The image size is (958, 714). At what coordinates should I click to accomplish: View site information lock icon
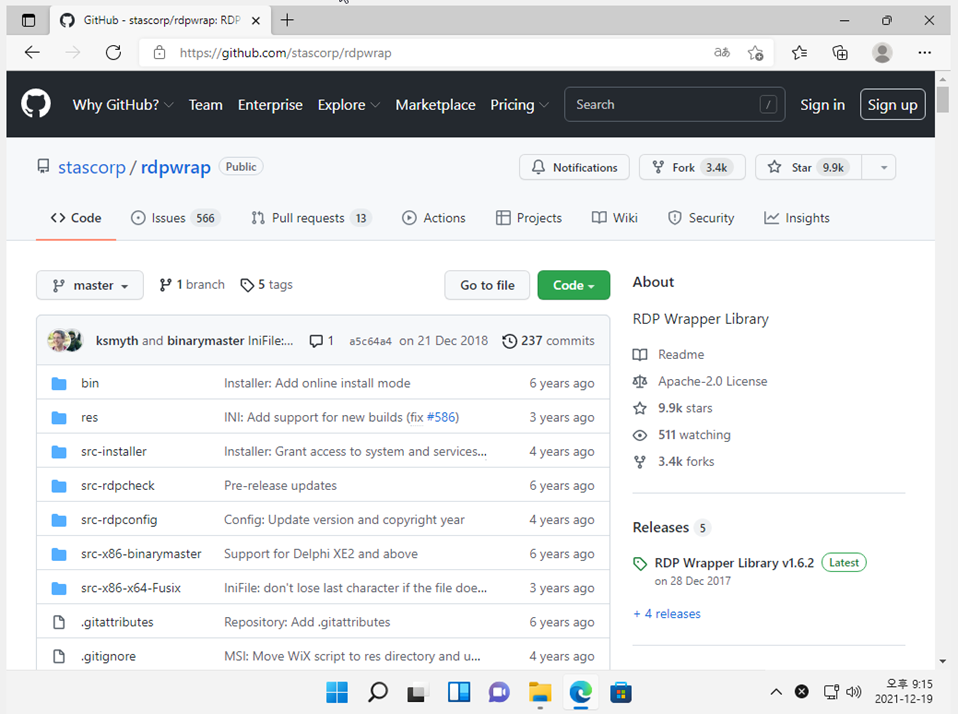point(159,53)
